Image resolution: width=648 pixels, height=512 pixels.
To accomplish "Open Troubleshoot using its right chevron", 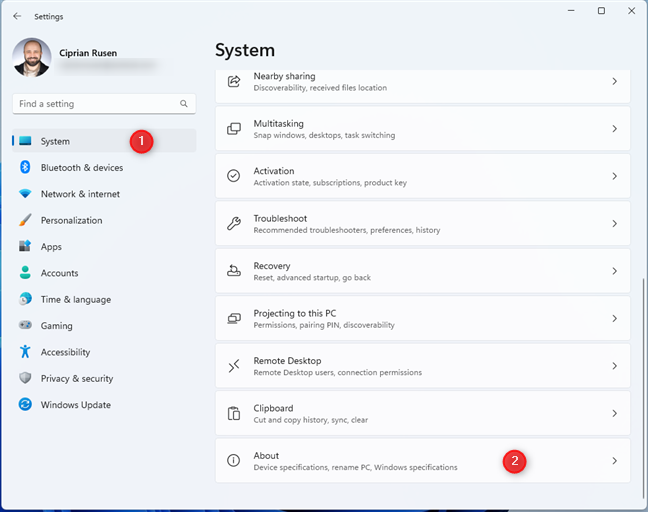I will click(615, 224).
